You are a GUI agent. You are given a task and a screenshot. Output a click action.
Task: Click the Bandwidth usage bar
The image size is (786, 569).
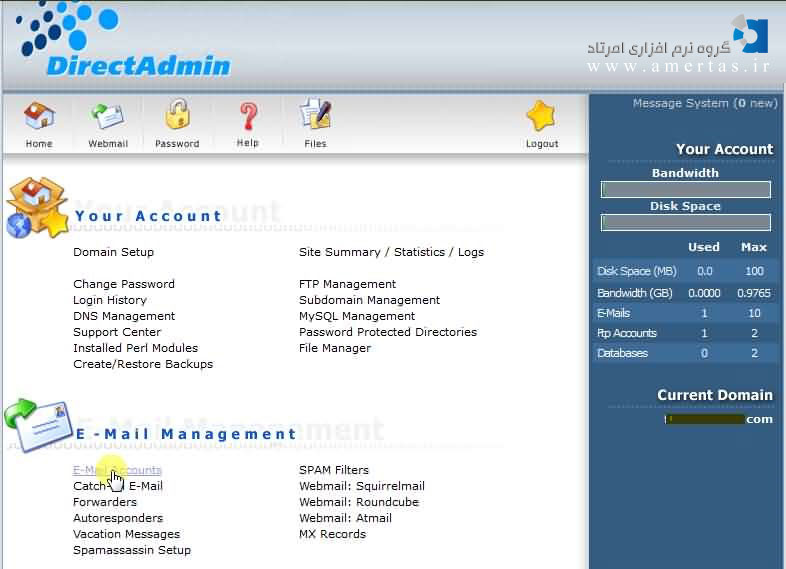(685, 190)
